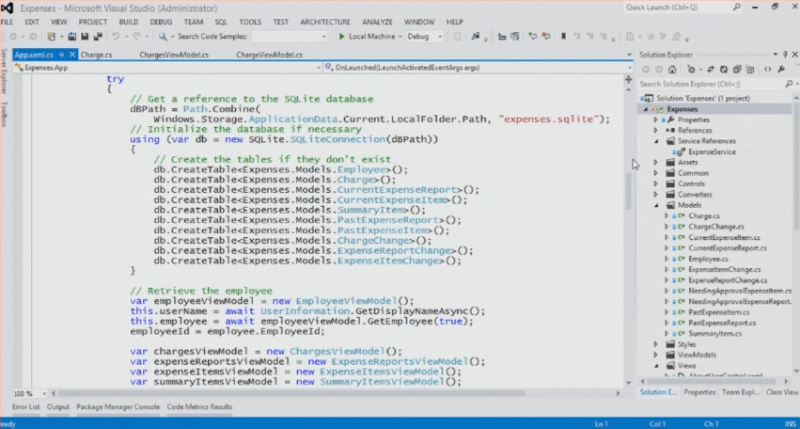Switch to the ChargesViewModel.cs tab

click(174, 55)
